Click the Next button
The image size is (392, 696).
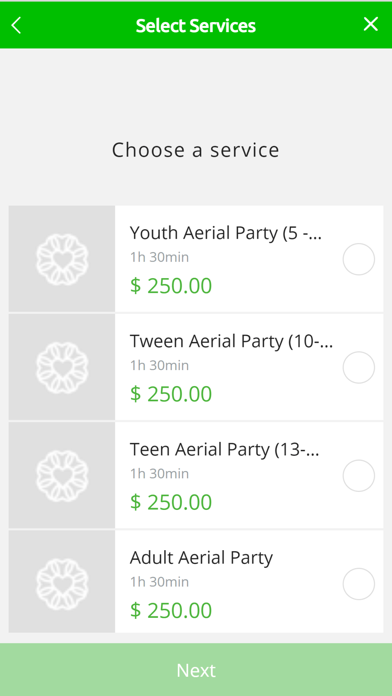[x=196, y=670]
